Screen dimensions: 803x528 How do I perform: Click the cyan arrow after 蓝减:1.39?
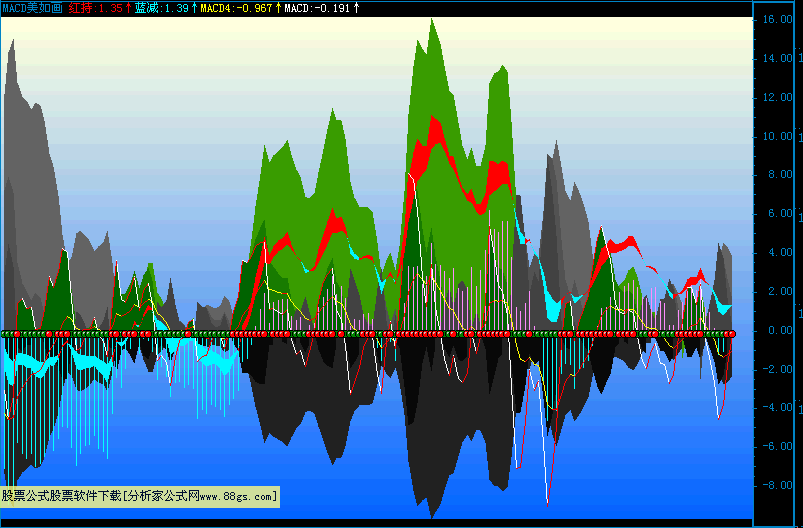pyautogui.click(x=195, y=8)
